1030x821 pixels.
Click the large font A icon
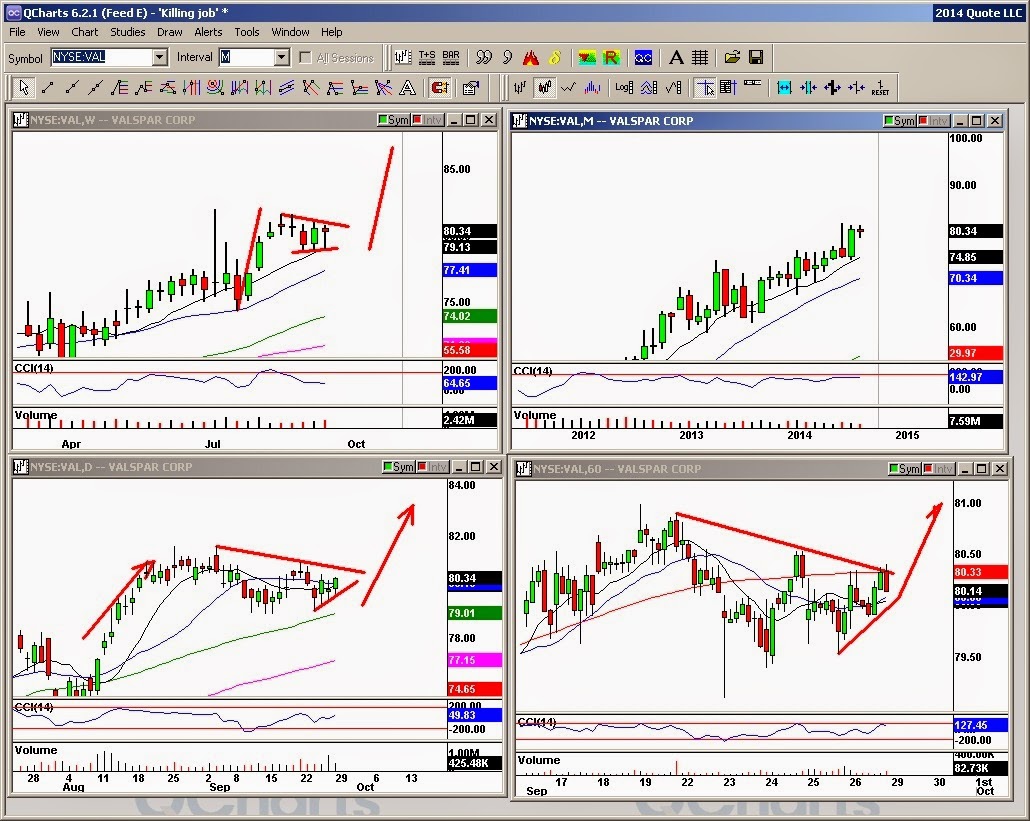pos(676,58)
